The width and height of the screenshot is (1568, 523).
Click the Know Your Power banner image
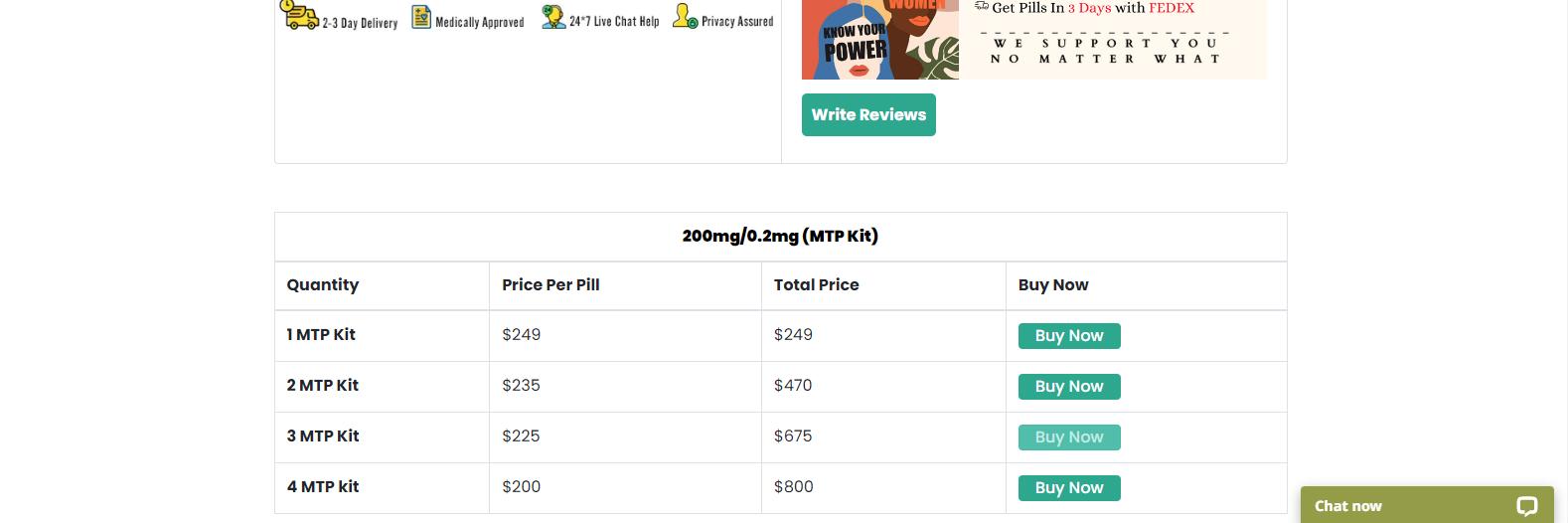point(879,40)
